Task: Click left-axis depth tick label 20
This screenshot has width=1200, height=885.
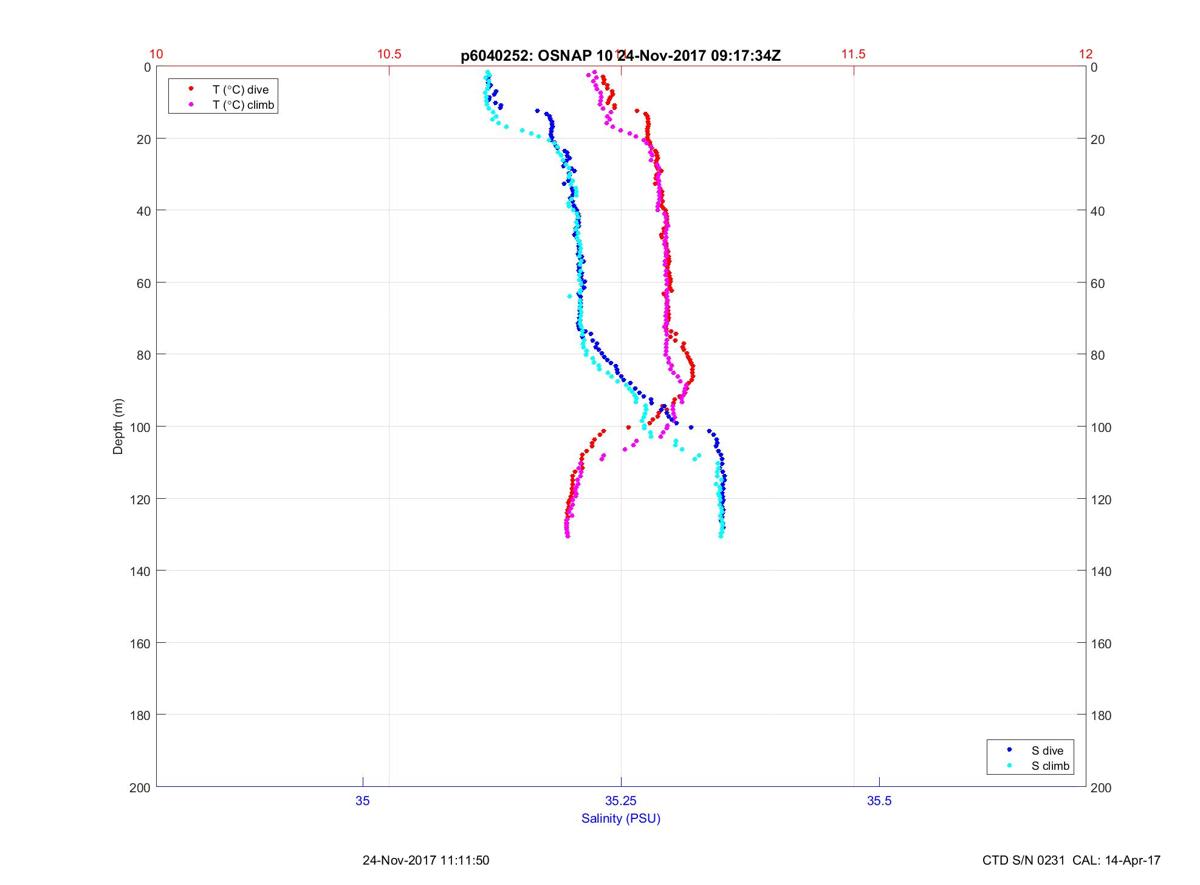Action: click(x=144, y=139)
